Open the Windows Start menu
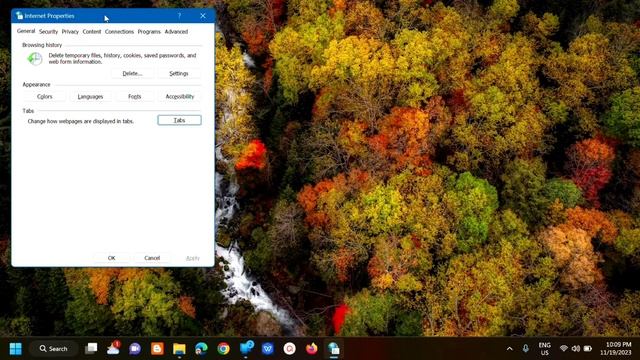640x360 pixels. click(x=16, y=349)
